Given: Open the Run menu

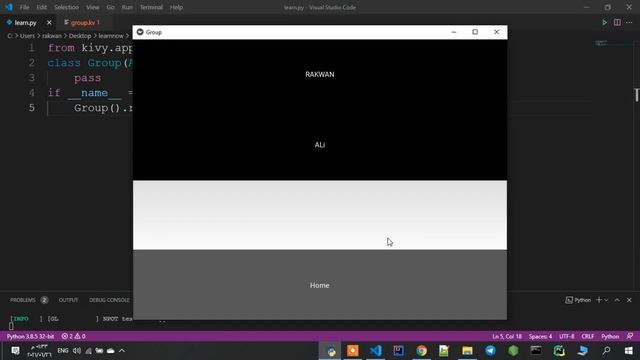Looking at the screenshot, I should [127, 7].
